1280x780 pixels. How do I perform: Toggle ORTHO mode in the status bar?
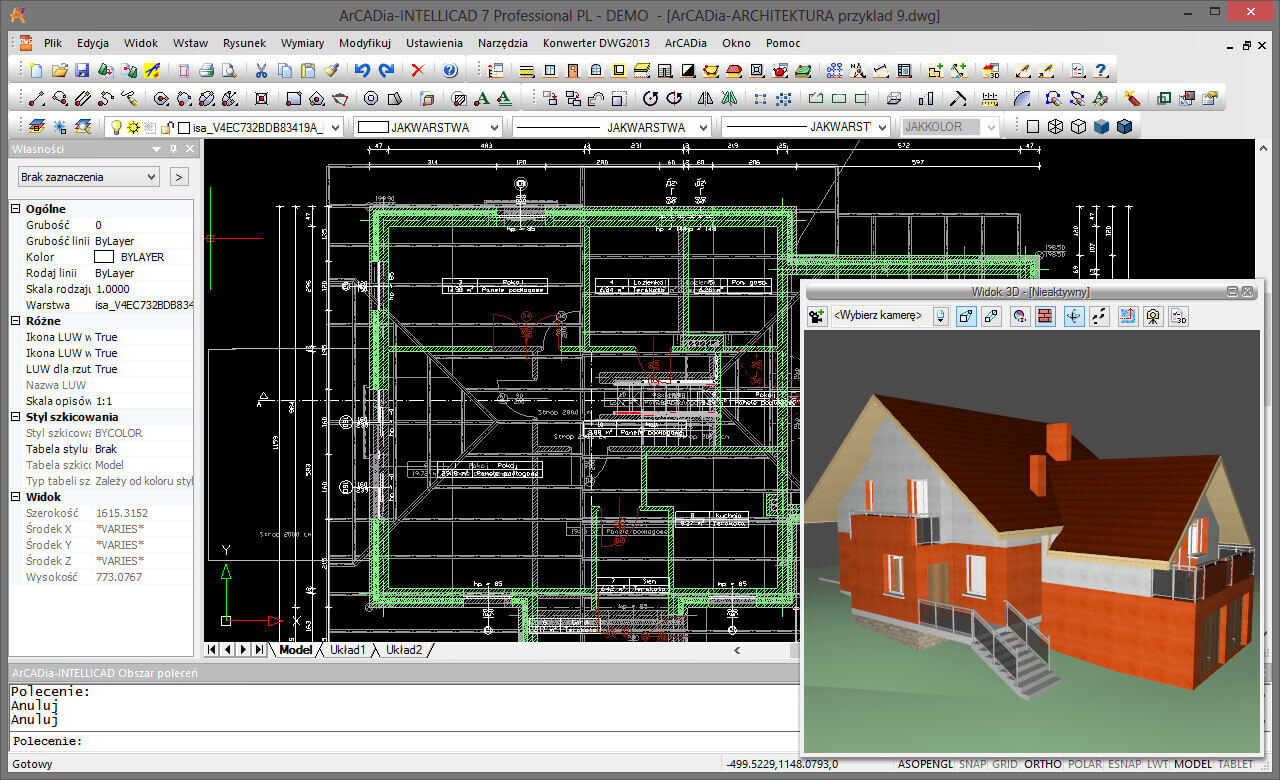[1043, 764]
